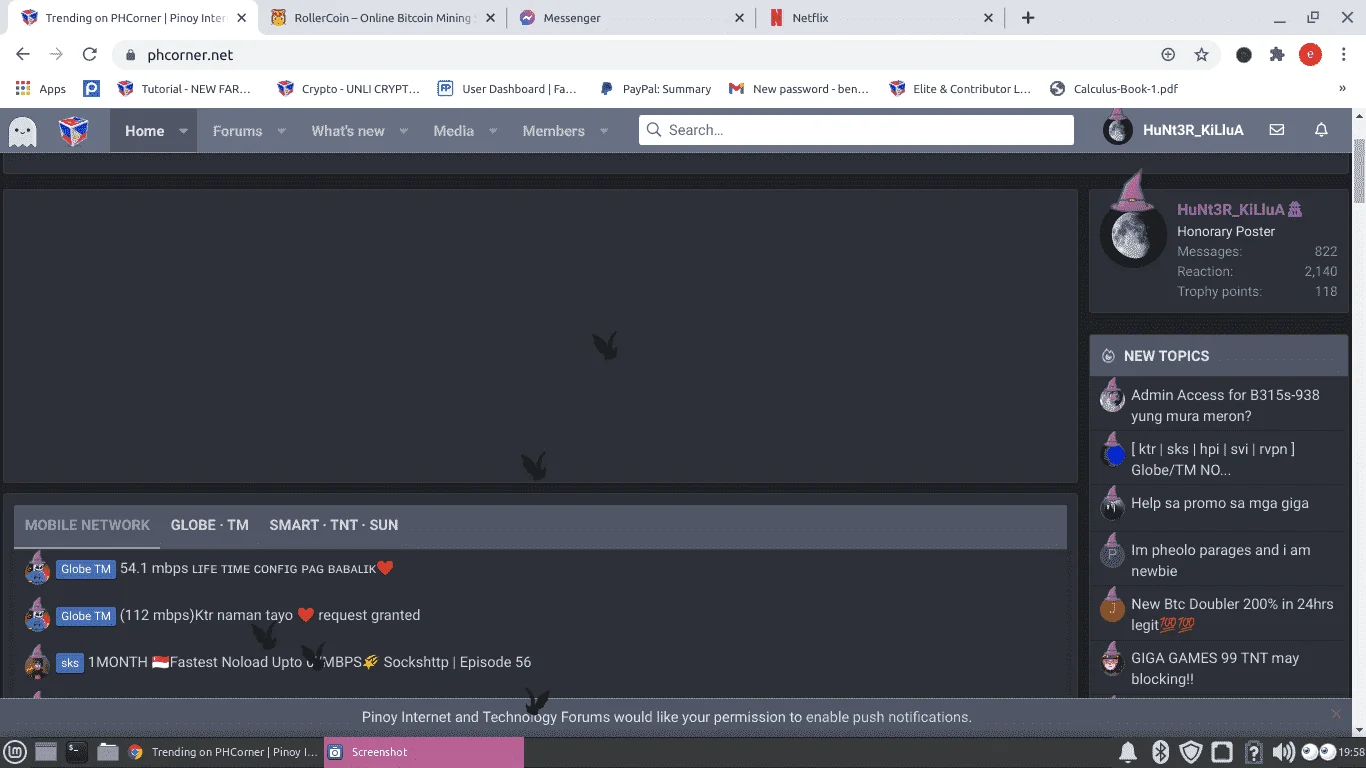Launch the terminal from the taskbar
The image size is (1366, 768).
[76, 752]
